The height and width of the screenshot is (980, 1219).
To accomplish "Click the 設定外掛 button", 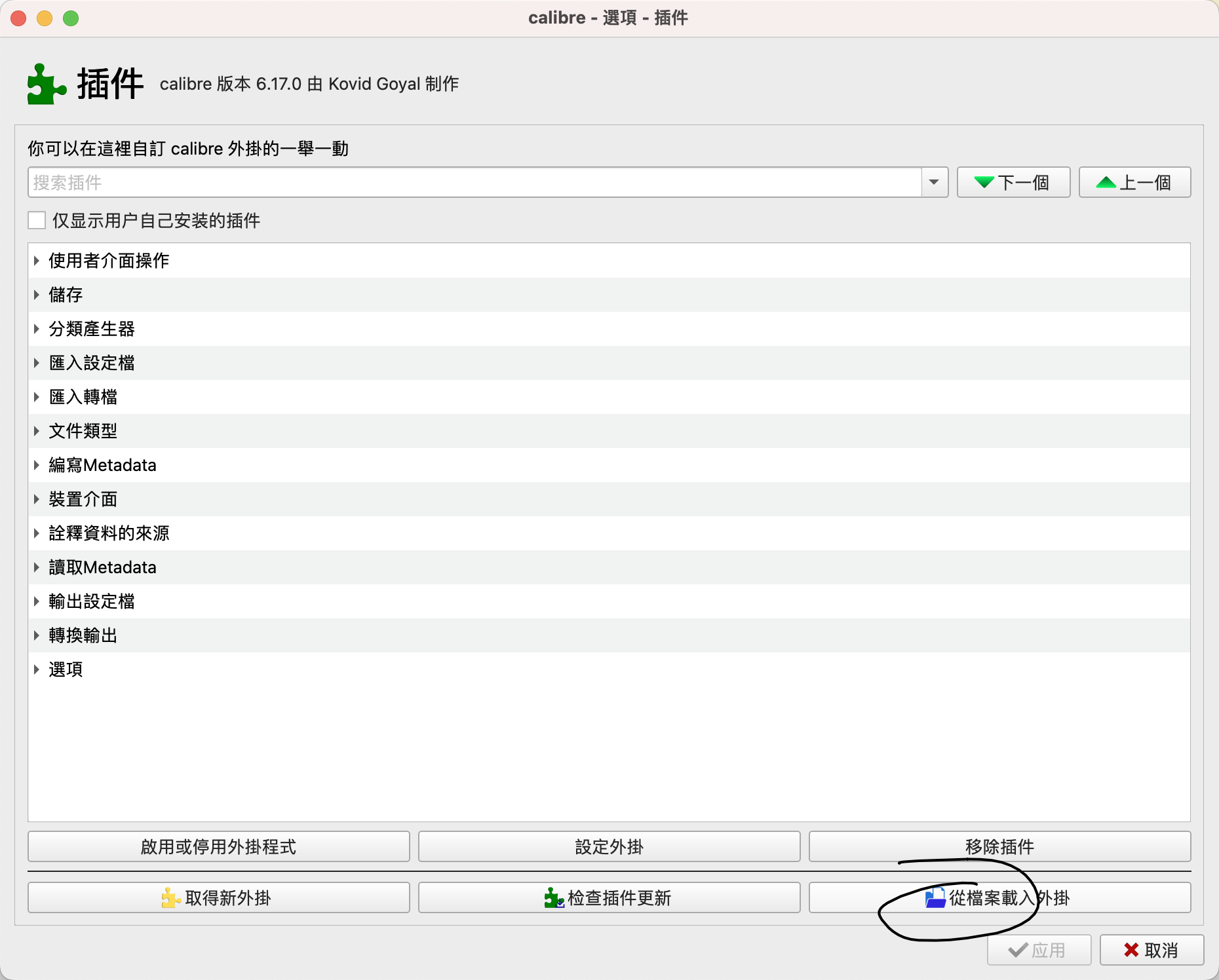I will point(609,847).
